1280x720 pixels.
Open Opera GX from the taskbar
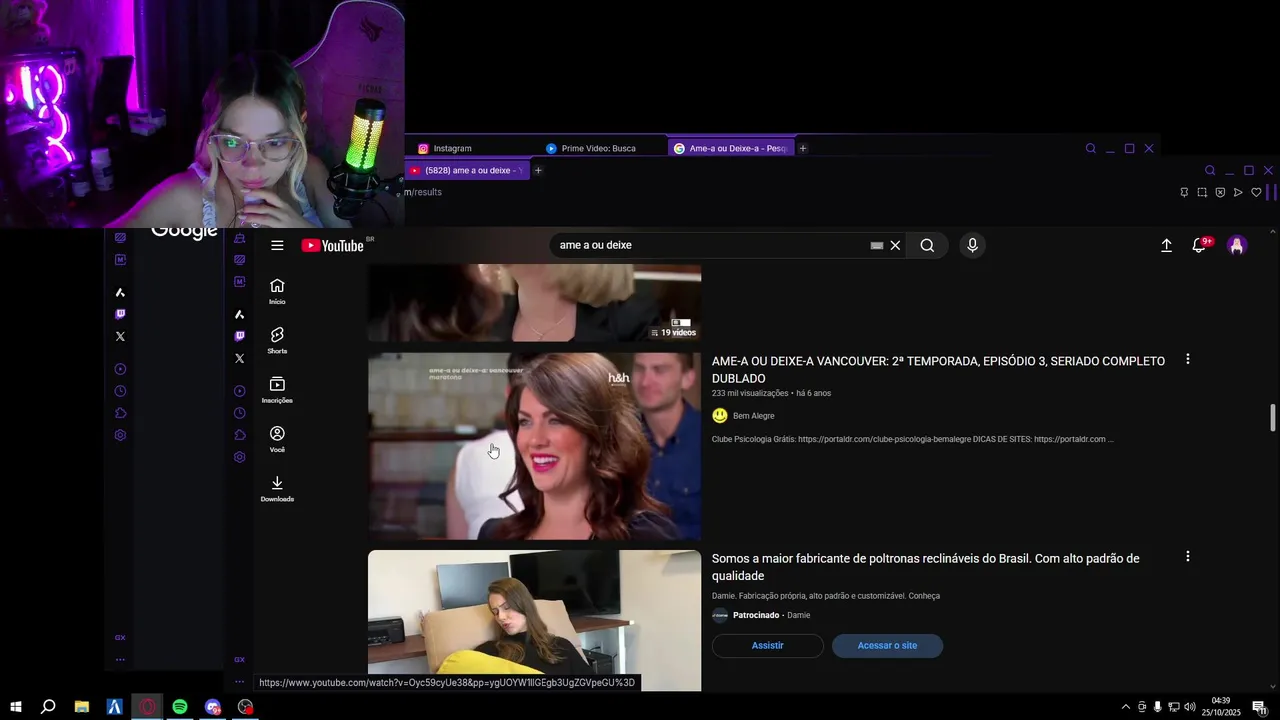tap(148, 707)
